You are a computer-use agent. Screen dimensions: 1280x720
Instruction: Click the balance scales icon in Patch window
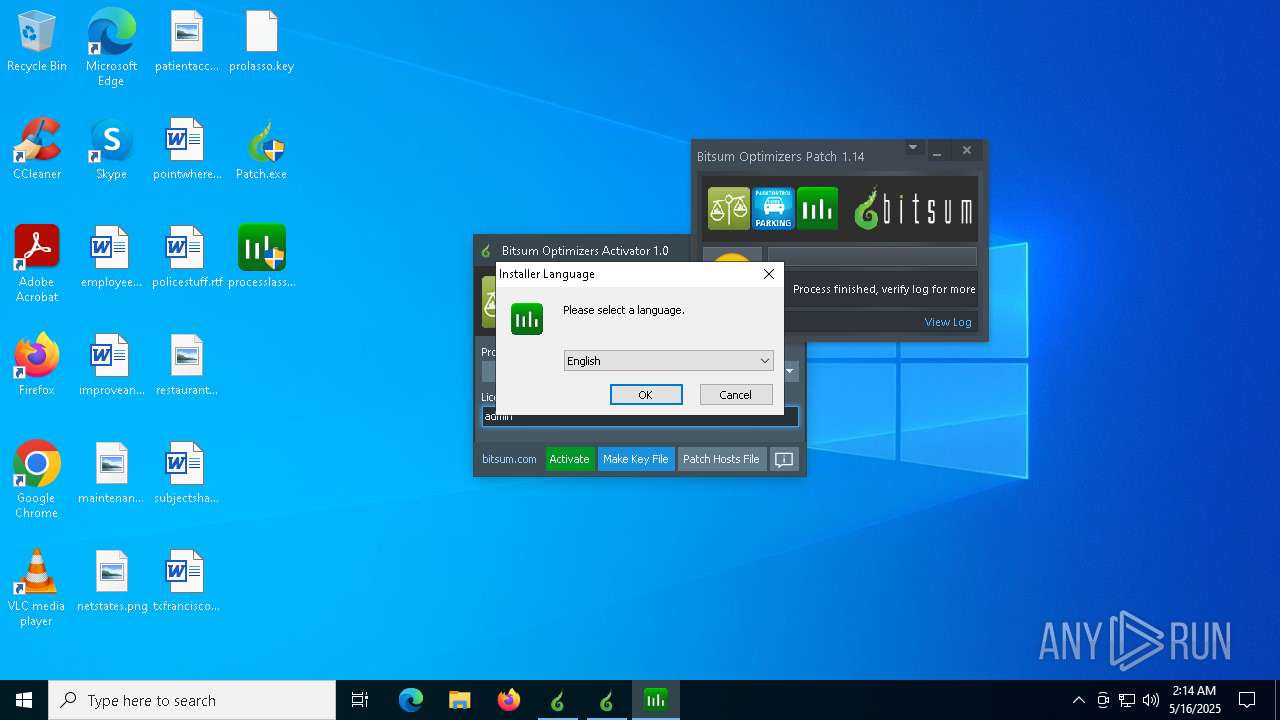(x=728, y=208)
